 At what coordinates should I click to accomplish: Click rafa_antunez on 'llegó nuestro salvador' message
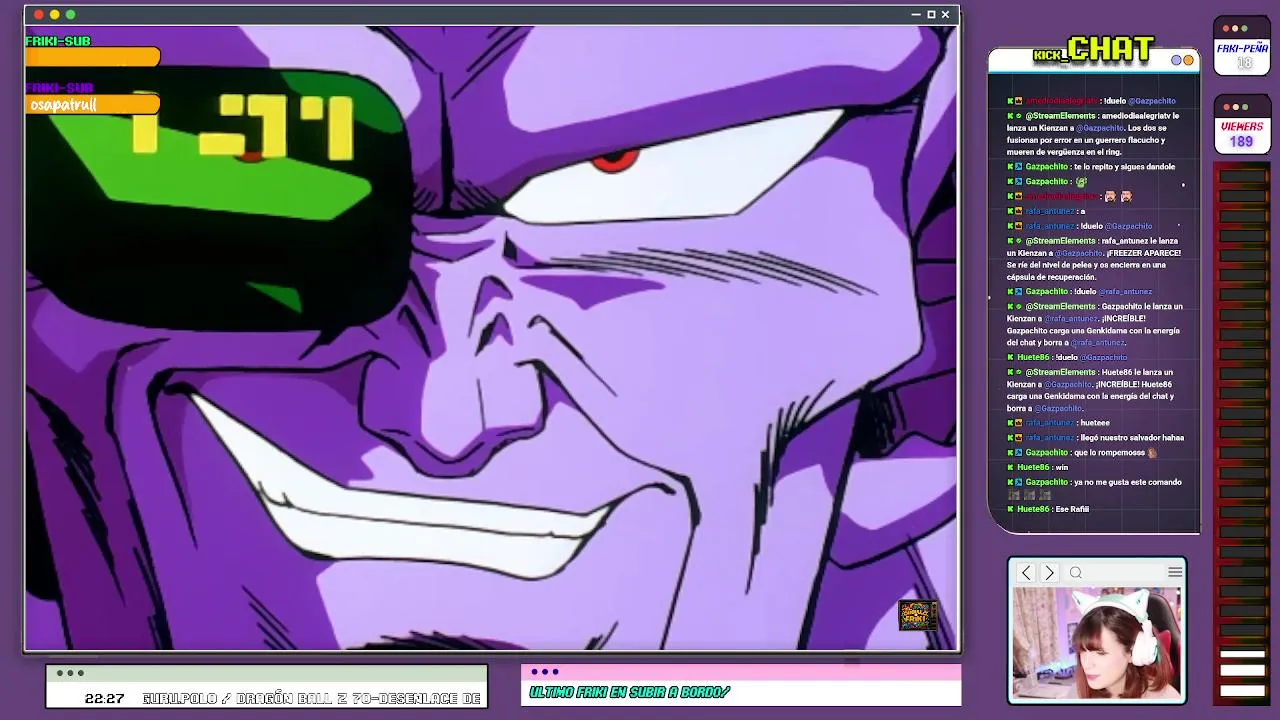(x=1049, y=438)
